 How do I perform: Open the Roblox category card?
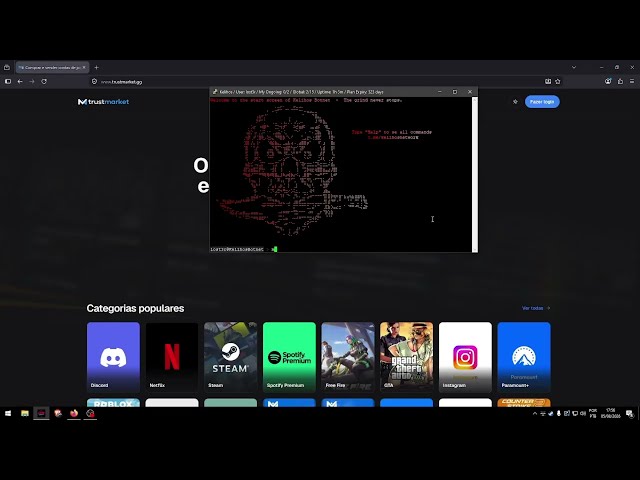pyautogui.click(x=113, y=403)
